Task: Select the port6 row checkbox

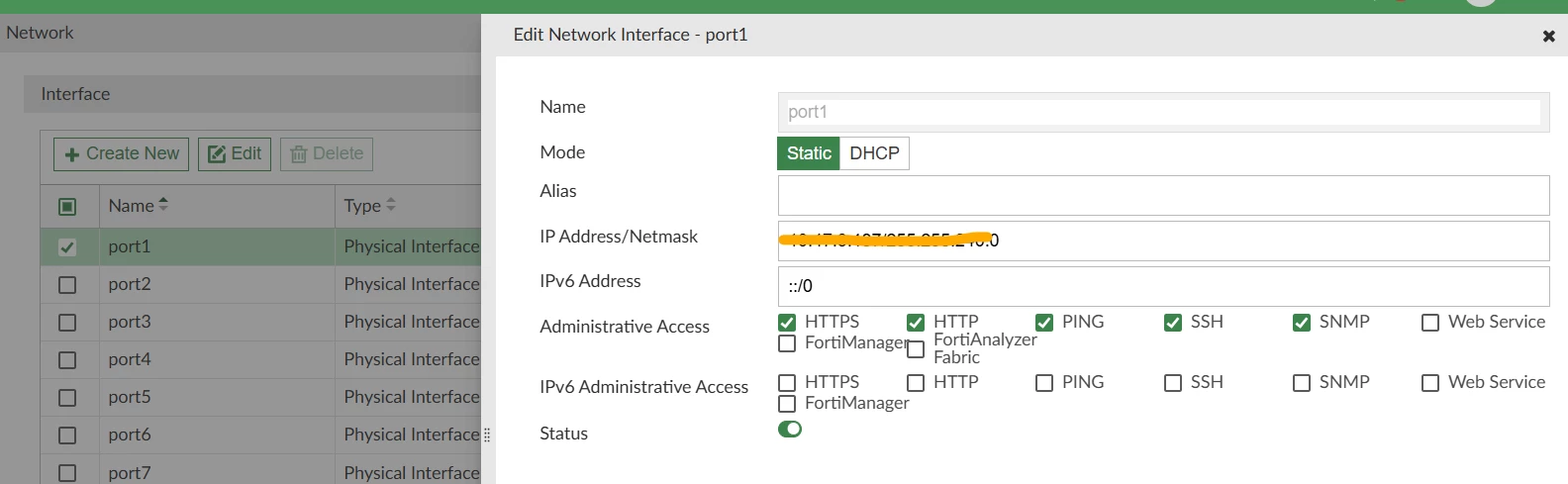Action: 67,435
